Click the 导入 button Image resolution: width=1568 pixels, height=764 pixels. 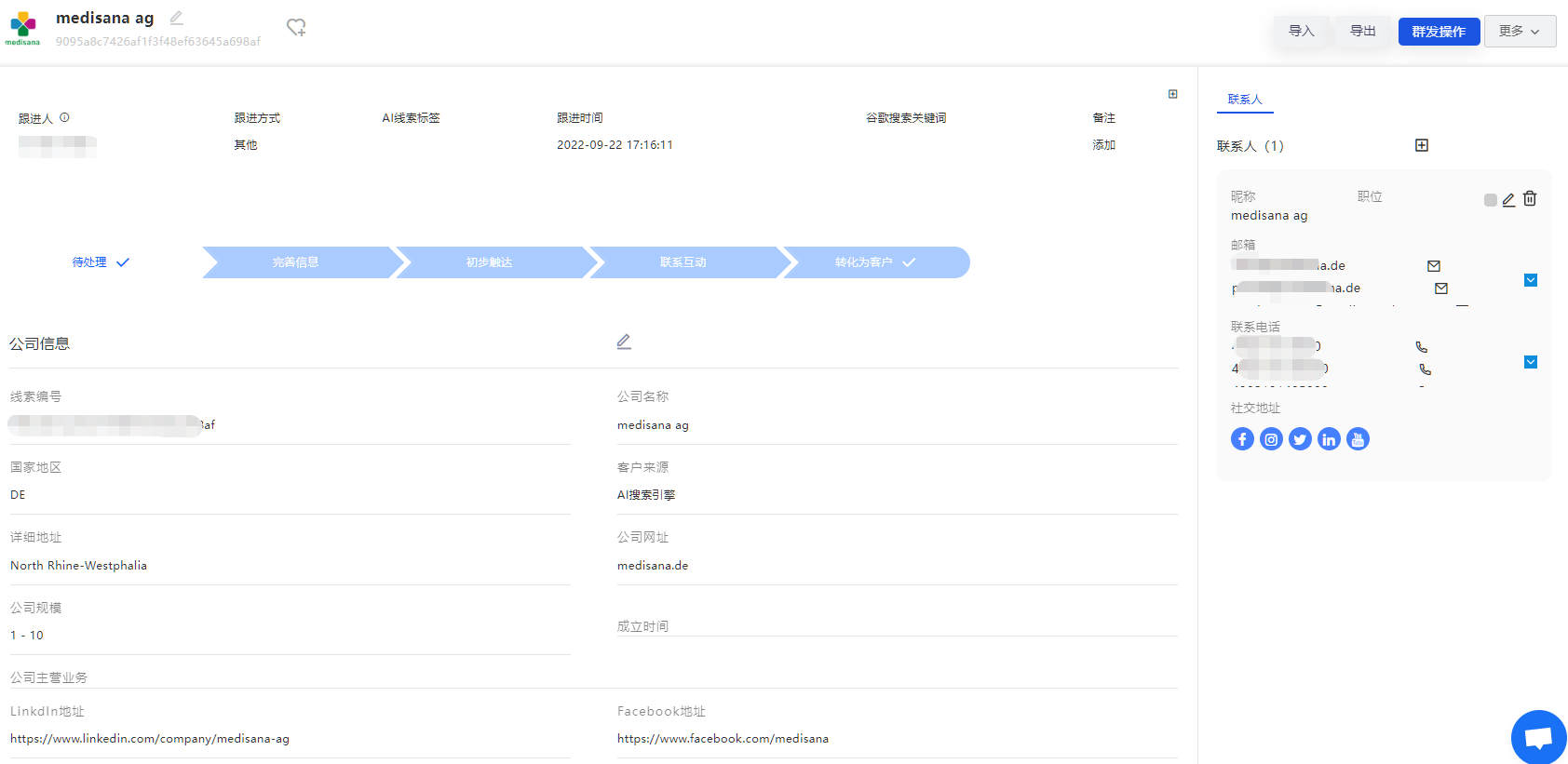coord(1302,31)
